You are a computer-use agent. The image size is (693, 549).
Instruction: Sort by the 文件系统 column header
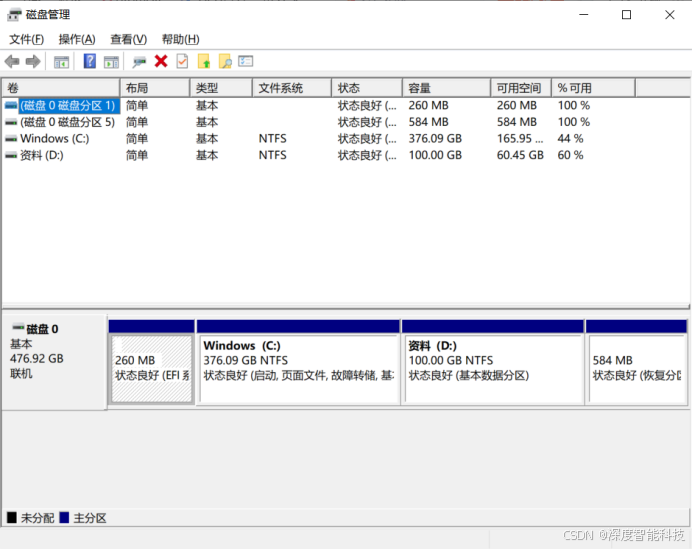[292, 88]
